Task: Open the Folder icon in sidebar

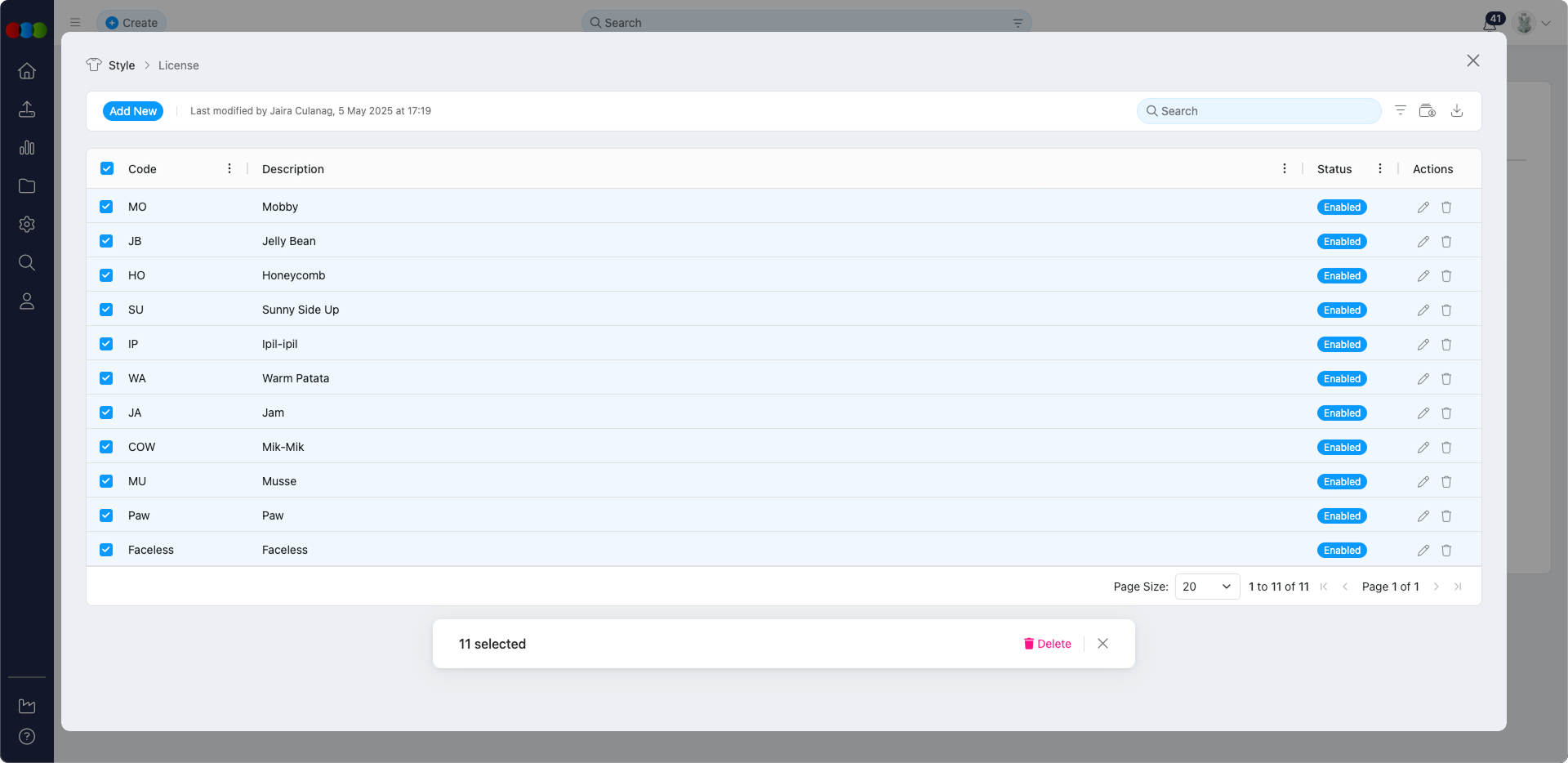Action: click(x=27, y=186)
